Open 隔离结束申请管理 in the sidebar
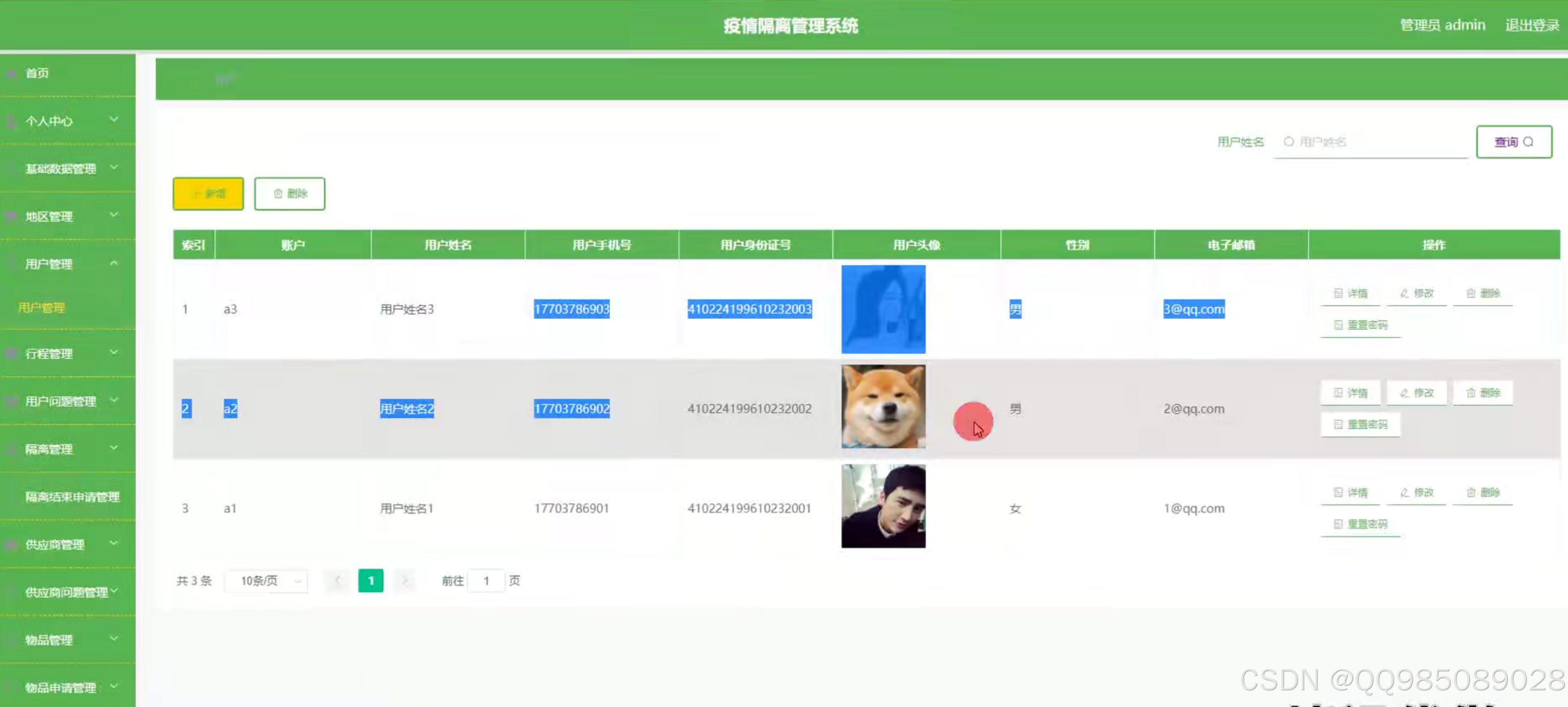The width and height of the screenshot is (1568, 707). click(x=72, y=496)
